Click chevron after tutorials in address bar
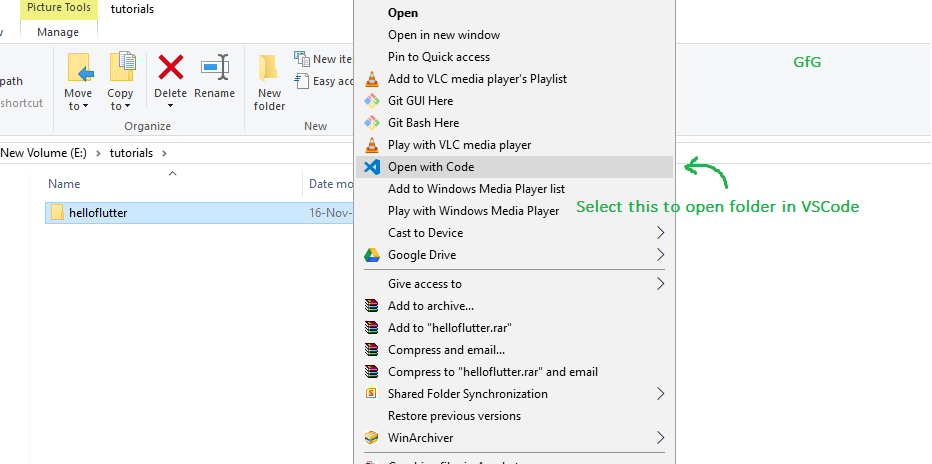 (x=164, y=153)
